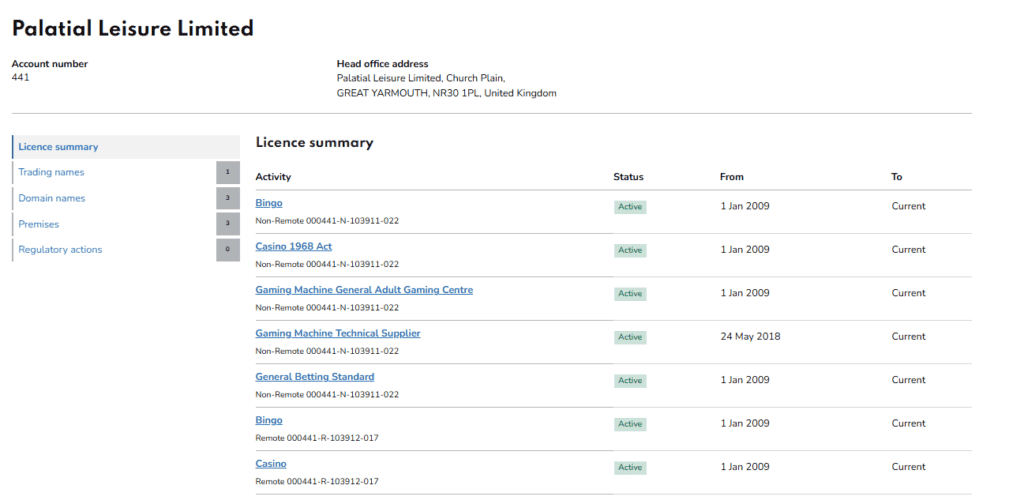Click the Status column header
The image size is (1024, 504).
point(628,177)
